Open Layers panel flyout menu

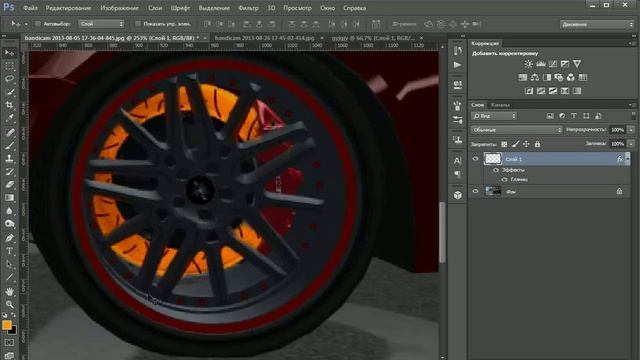pos(631,105)
